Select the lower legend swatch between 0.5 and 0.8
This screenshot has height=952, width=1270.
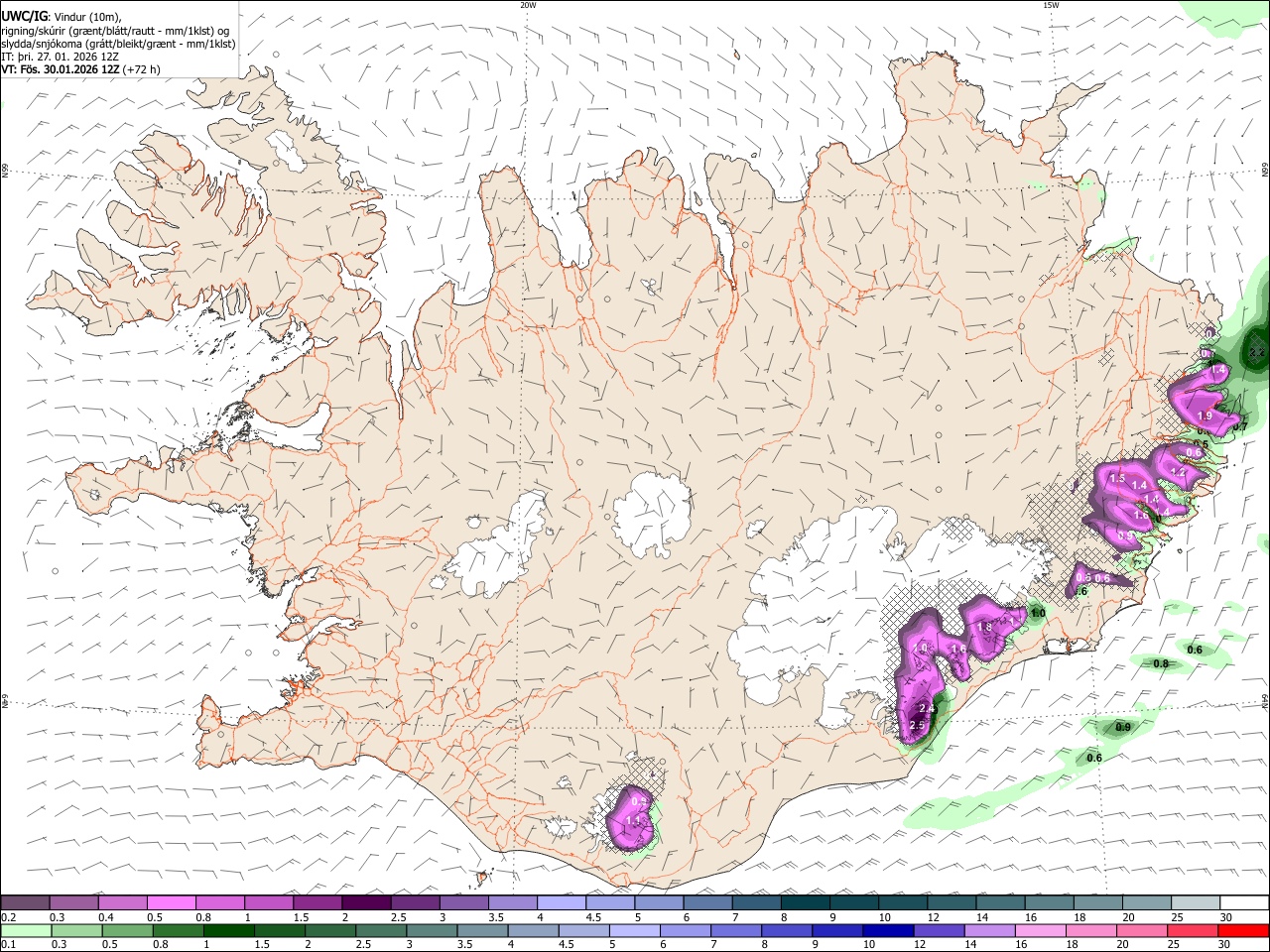coord(126,930)
